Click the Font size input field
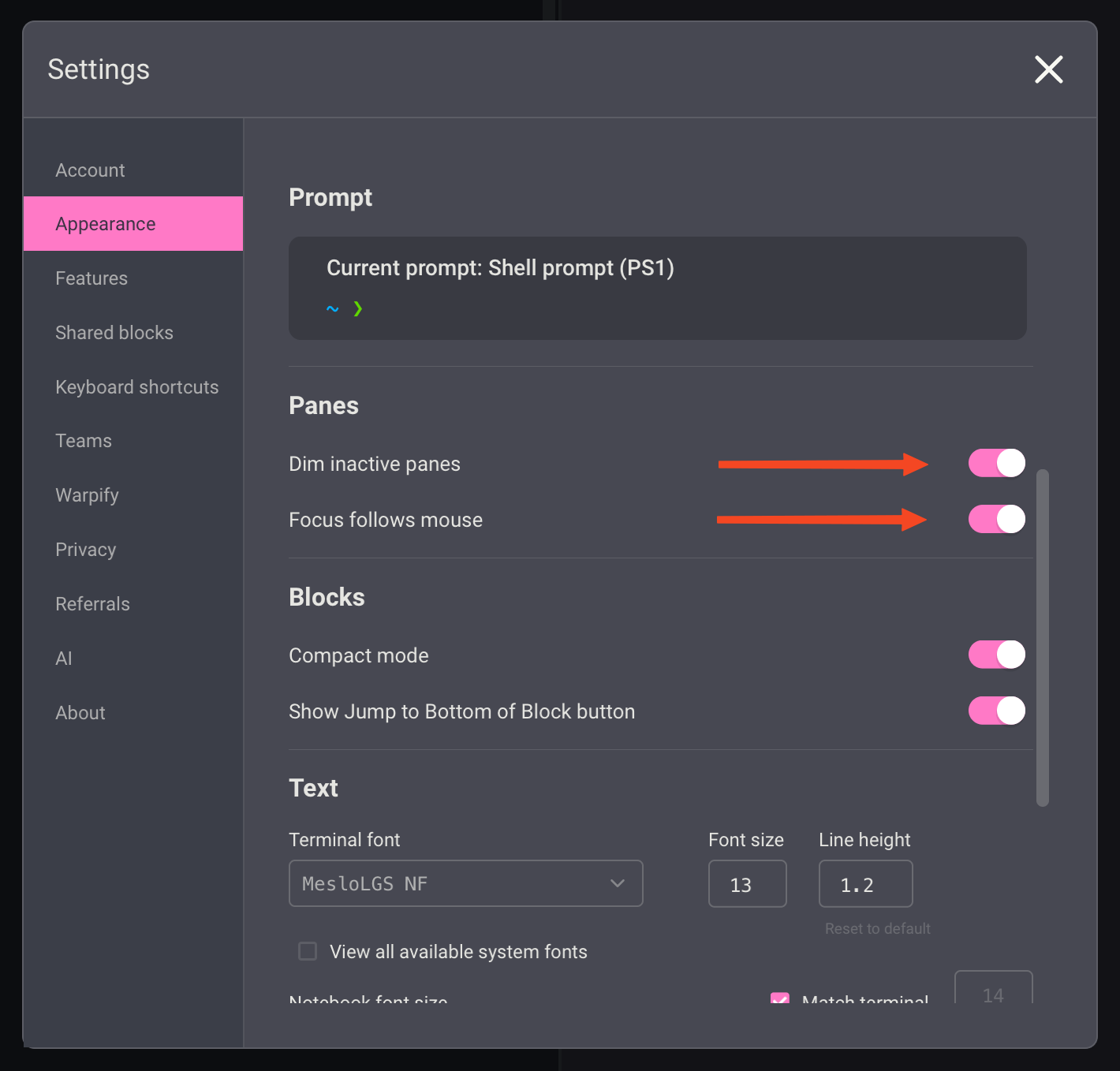 [747, 884]
